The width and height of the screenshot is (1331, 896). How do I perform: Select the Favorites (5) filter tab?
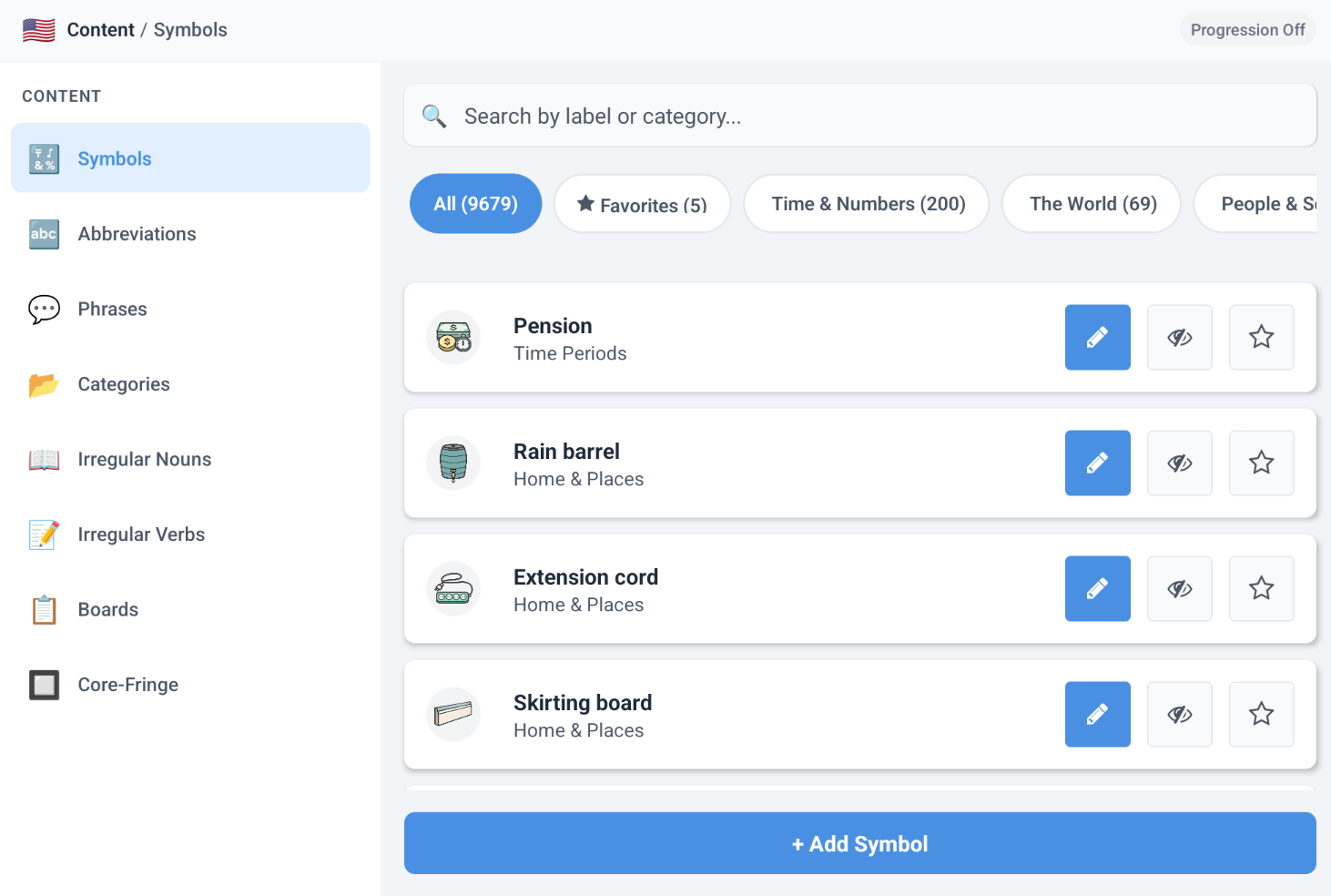642,204
